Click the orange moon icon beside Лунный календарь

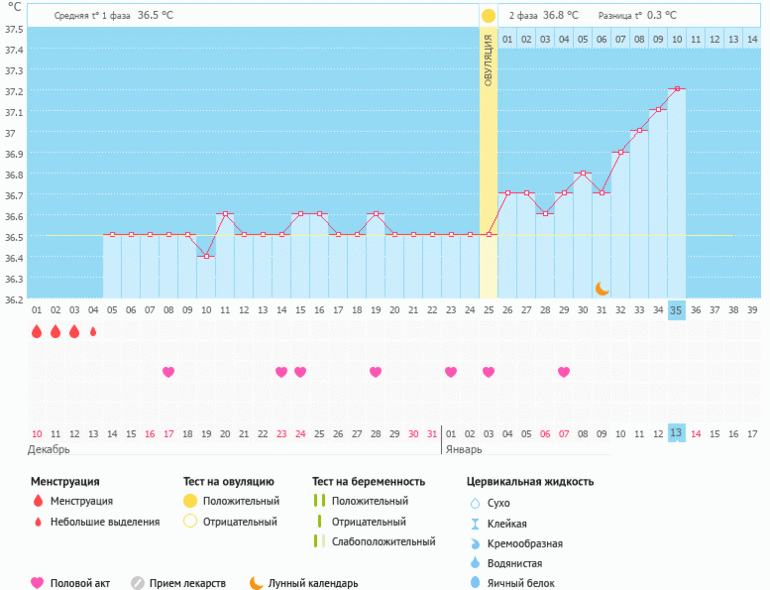pyautogui.click(x=257, y=583)
